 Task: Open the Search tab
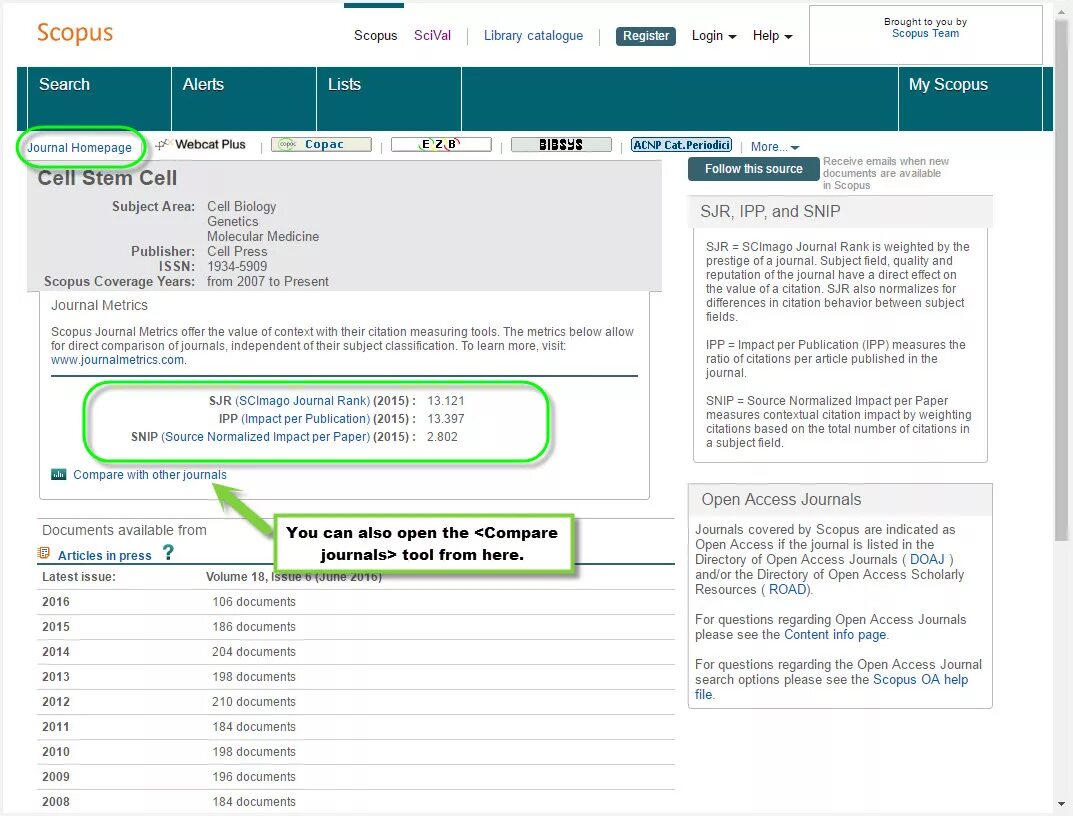(x=99, y=99)
